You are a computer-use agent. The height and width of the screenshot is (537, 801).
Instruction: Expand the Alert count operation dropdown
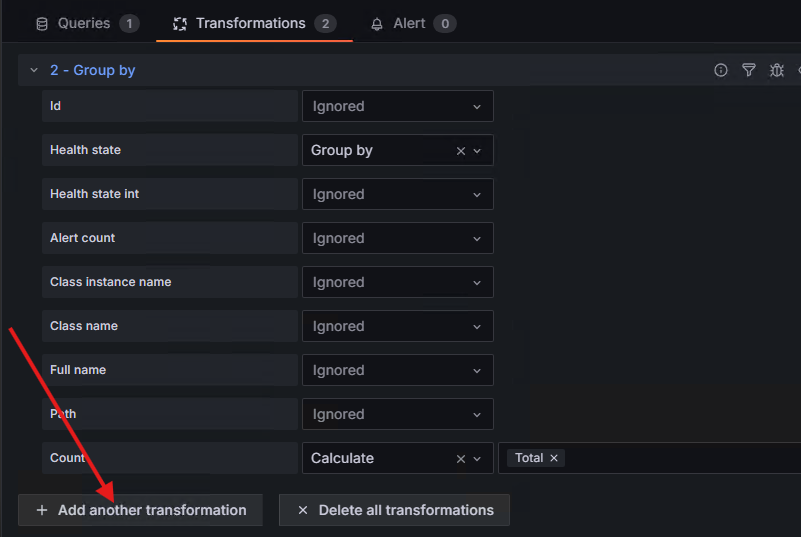[x=397, y=238]
